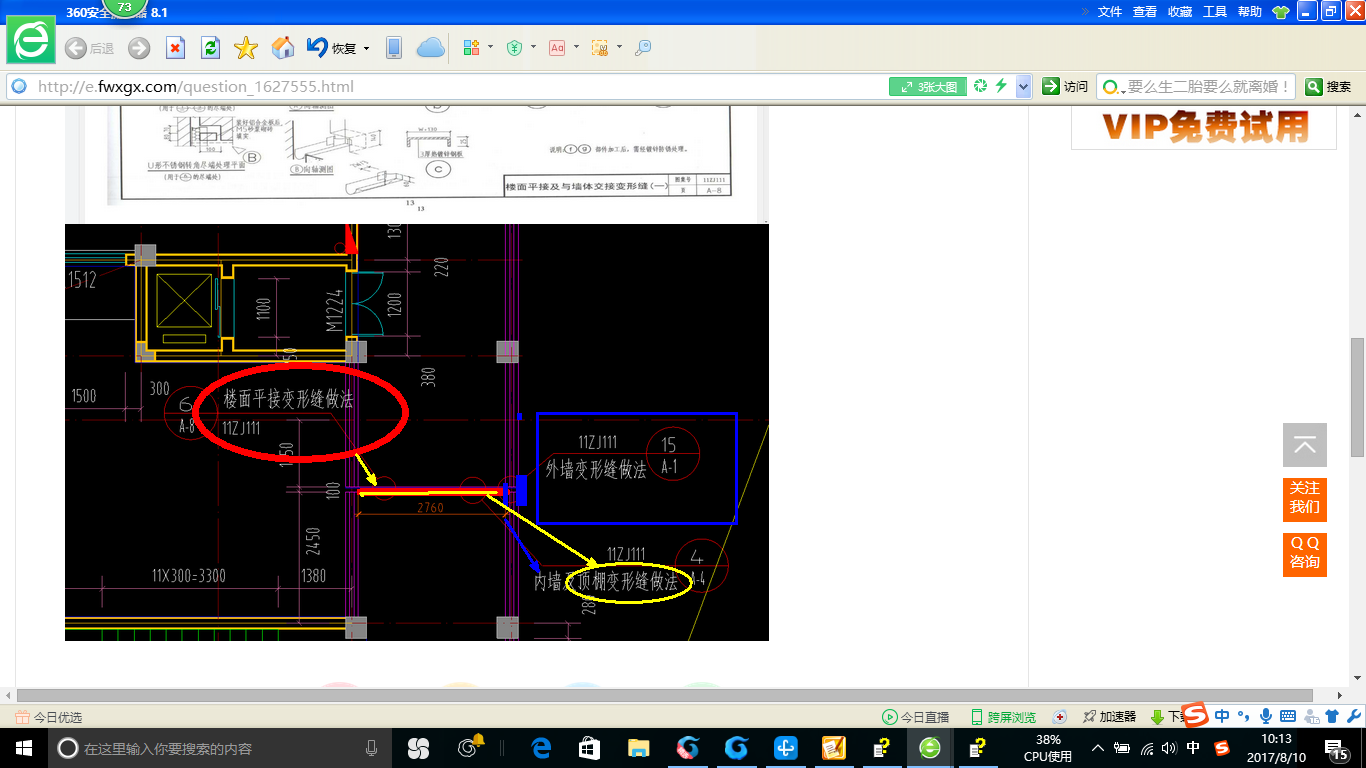Open favorites via the yellow star icon

tap(245, 48)
